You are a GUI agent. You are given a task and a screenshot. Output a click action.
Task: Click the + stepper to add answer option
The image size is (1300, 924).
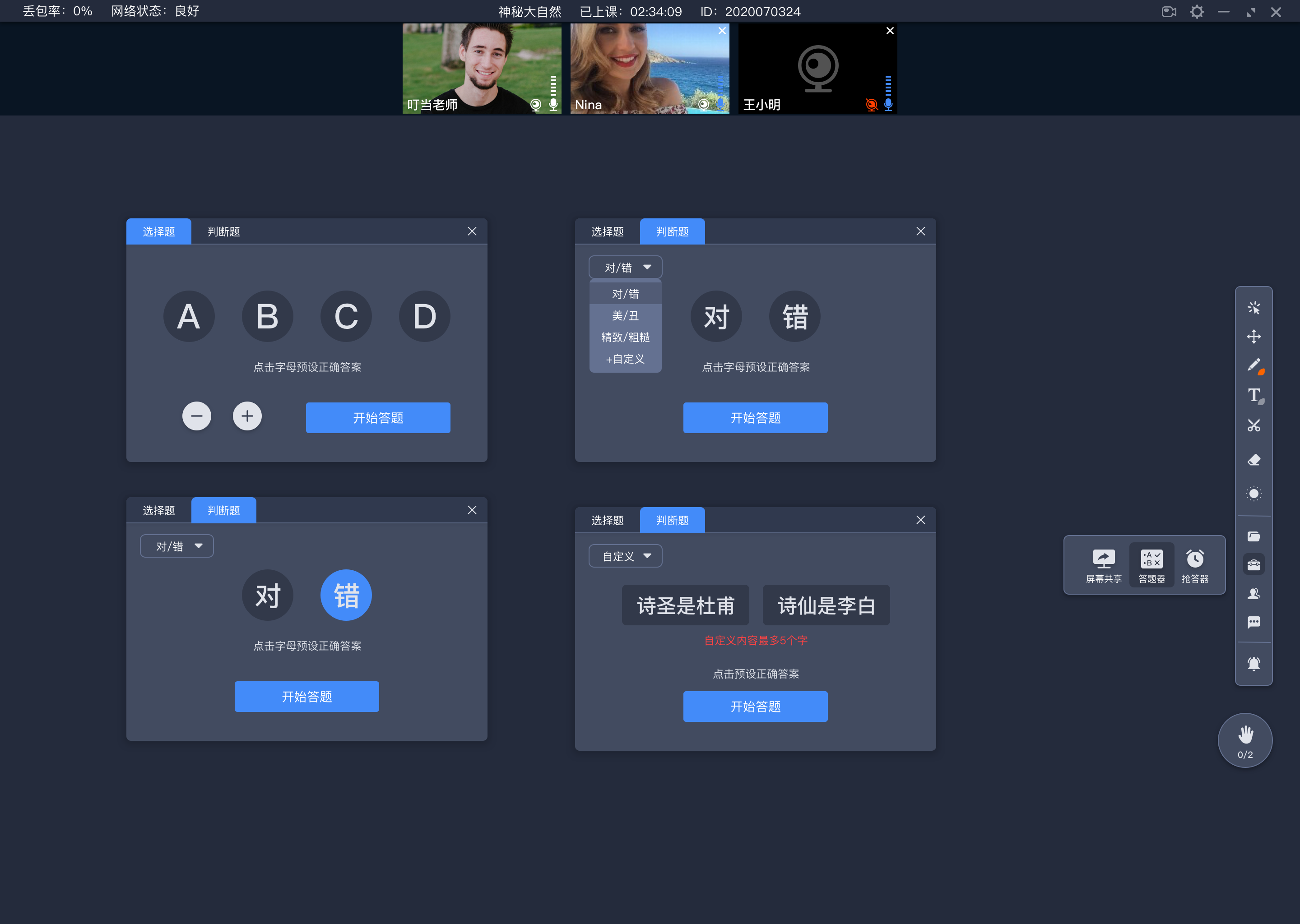coord(246,416)
